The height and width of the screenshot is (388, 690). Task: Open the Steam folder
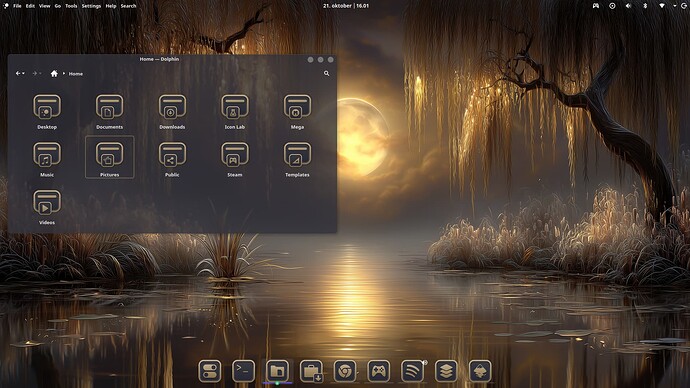tap(235, 159)
